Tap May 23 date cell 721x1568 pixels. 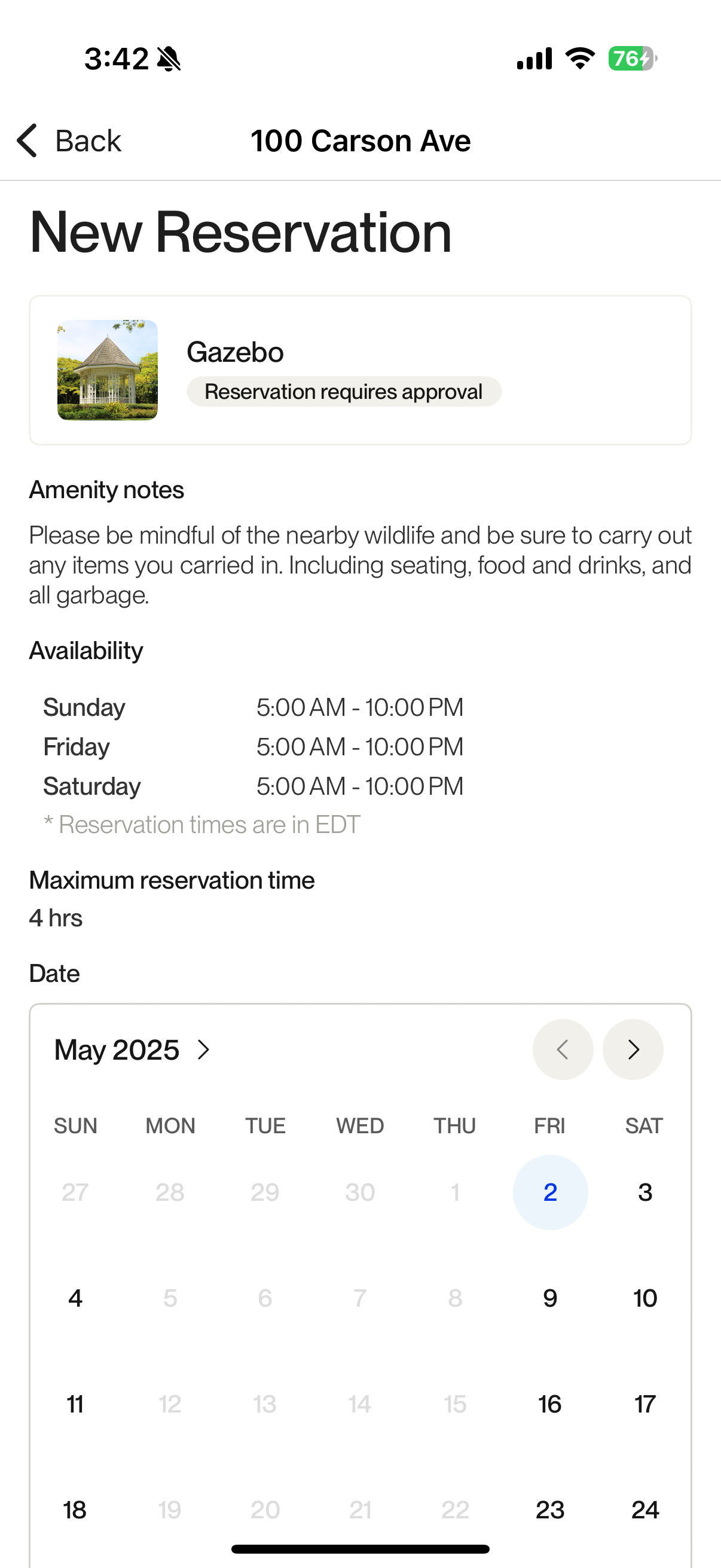(550, 1509)
